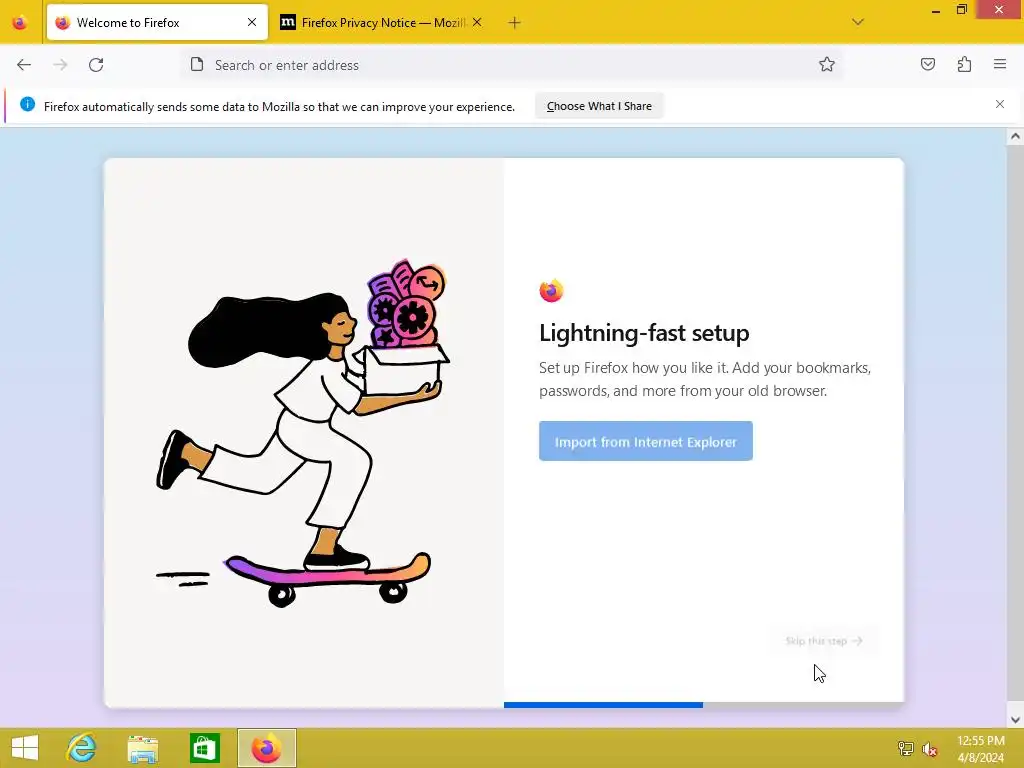Open a new tab with plus button

pyautogui.click(x=515, y=23)
